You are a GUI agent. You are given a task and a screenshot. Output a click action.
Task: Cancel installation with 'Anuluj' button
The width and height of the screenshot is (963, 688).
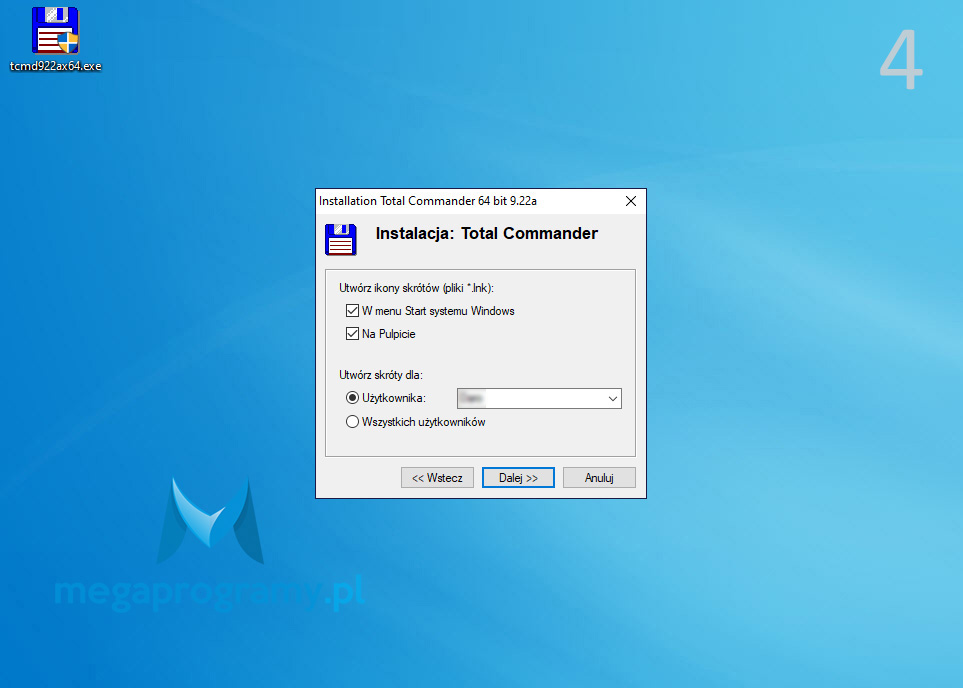pos(599,478)
